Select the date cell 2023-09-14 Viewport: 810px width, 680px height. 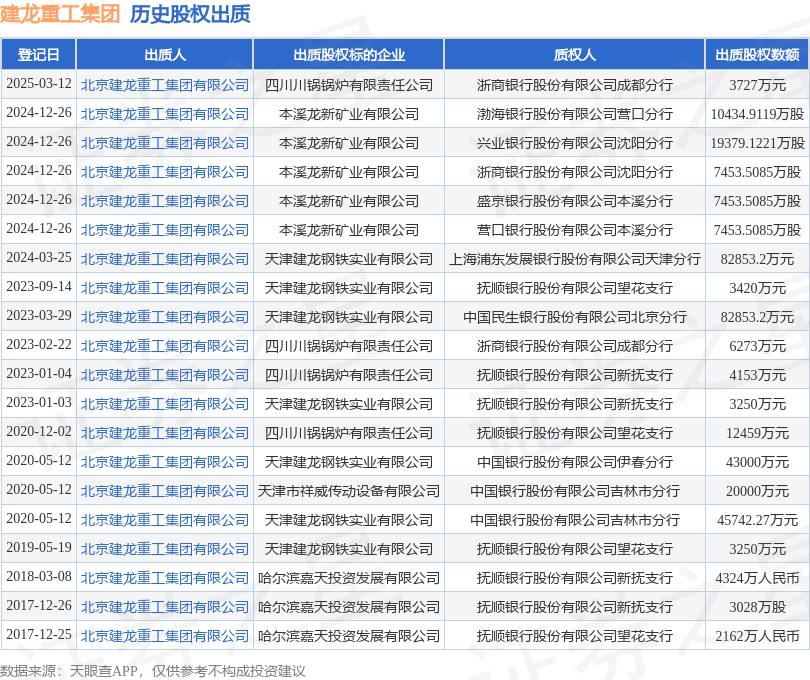point(39,286)
